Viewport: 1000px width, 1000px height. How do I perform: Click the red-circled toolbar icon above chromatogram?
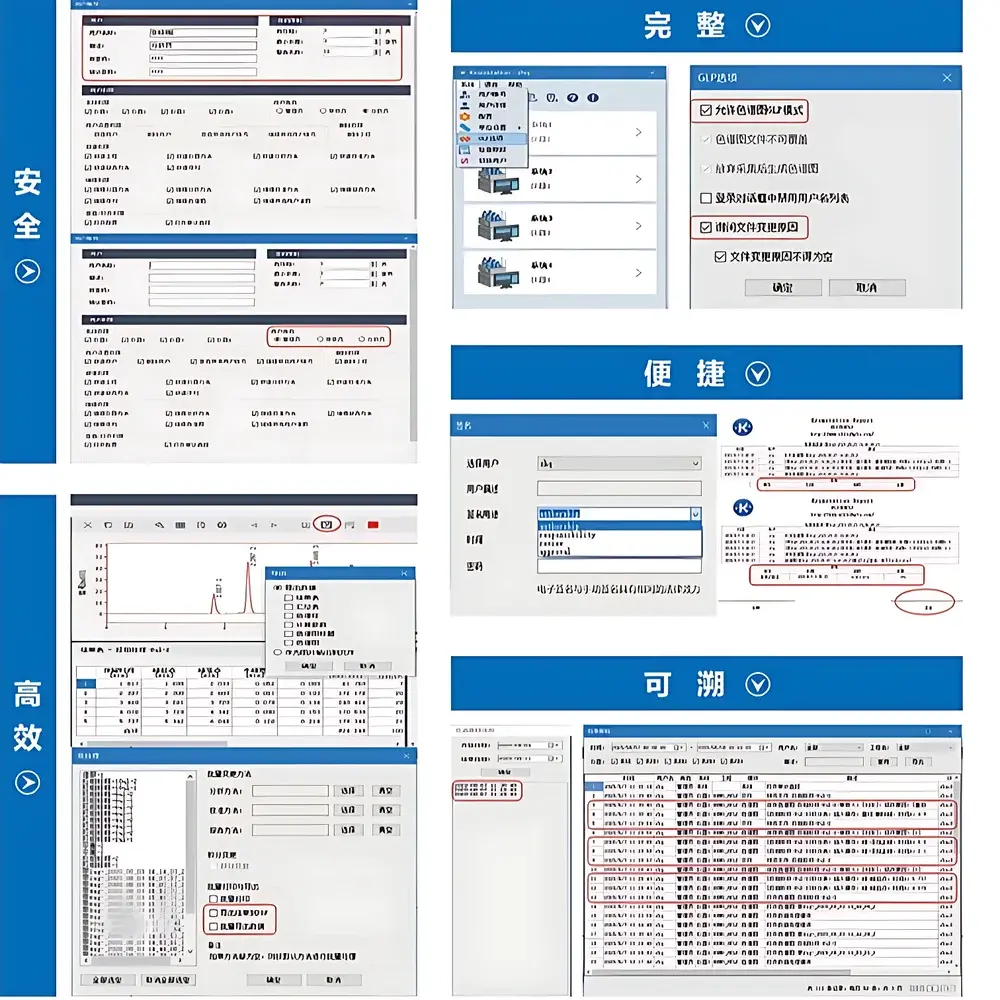326,524
